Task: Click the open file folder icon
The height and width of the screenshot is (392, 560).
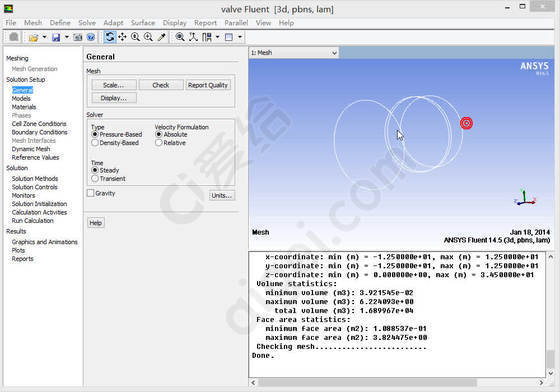Action: (x=33, y=37)
